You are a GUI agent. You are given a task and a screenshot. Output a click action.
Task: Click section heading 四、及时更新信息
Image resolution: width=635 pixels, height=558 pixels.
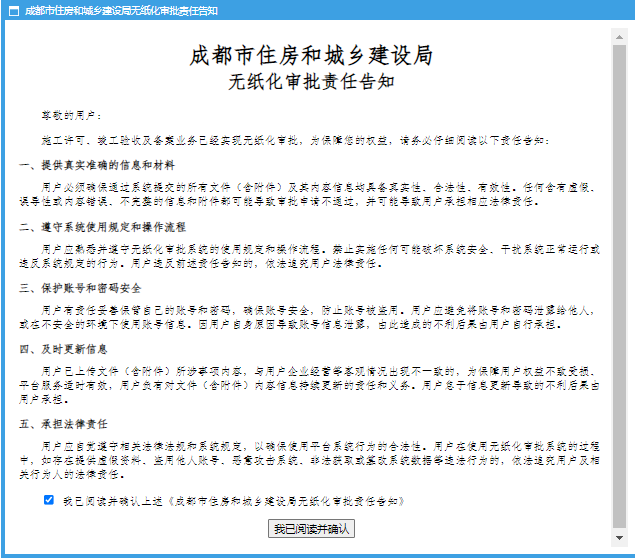(63, 349)
